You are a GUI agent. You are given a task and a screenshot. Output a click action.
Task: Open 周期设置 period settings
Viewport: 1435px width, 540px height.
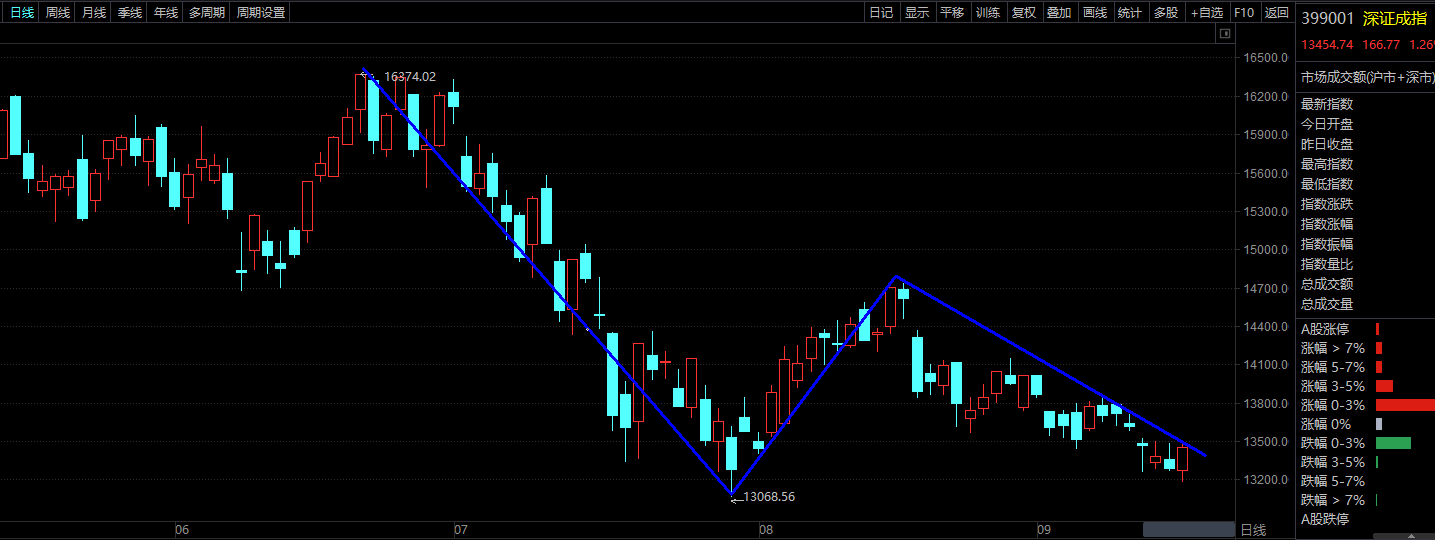tap(261, 13)
